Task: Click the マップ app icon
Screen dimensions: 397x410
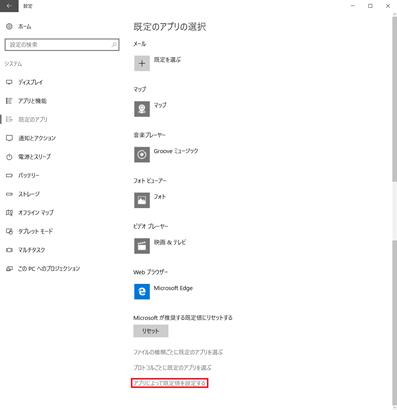Action: click(142, 109)
